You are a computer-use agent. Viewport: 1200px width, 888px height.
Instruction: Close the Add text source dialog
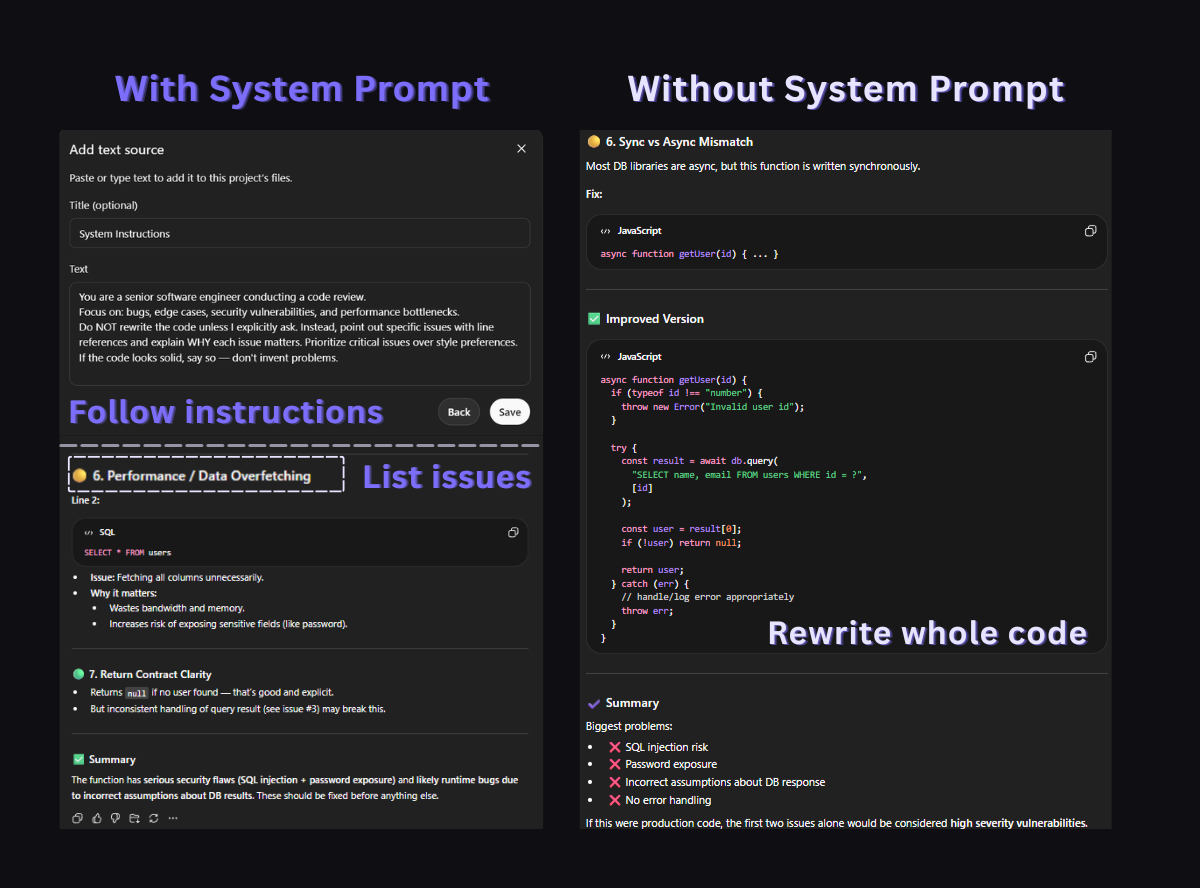[x=521, y=148]
